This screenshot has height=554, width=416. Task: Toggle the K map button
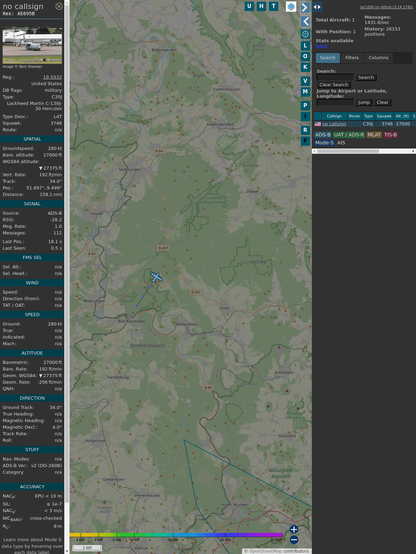click(x=305, y=67)
